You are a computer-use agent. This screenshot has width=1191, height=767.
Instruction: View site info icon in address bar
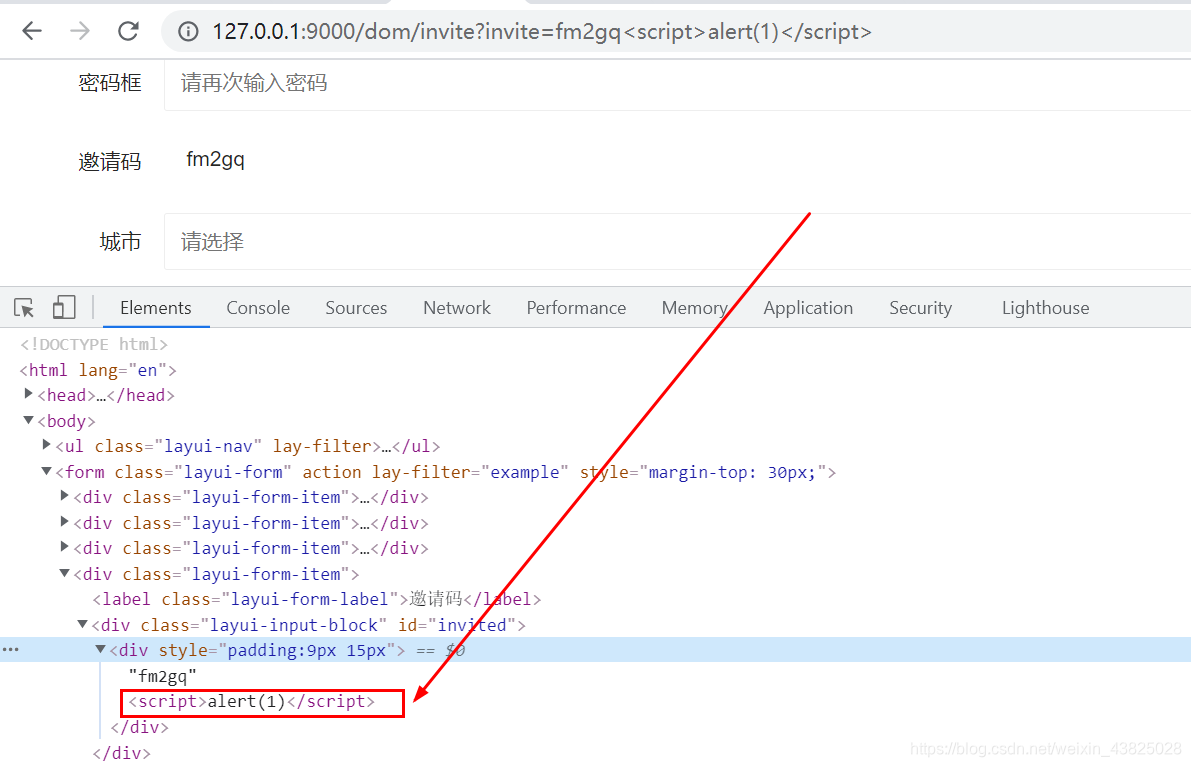point(188,31)
